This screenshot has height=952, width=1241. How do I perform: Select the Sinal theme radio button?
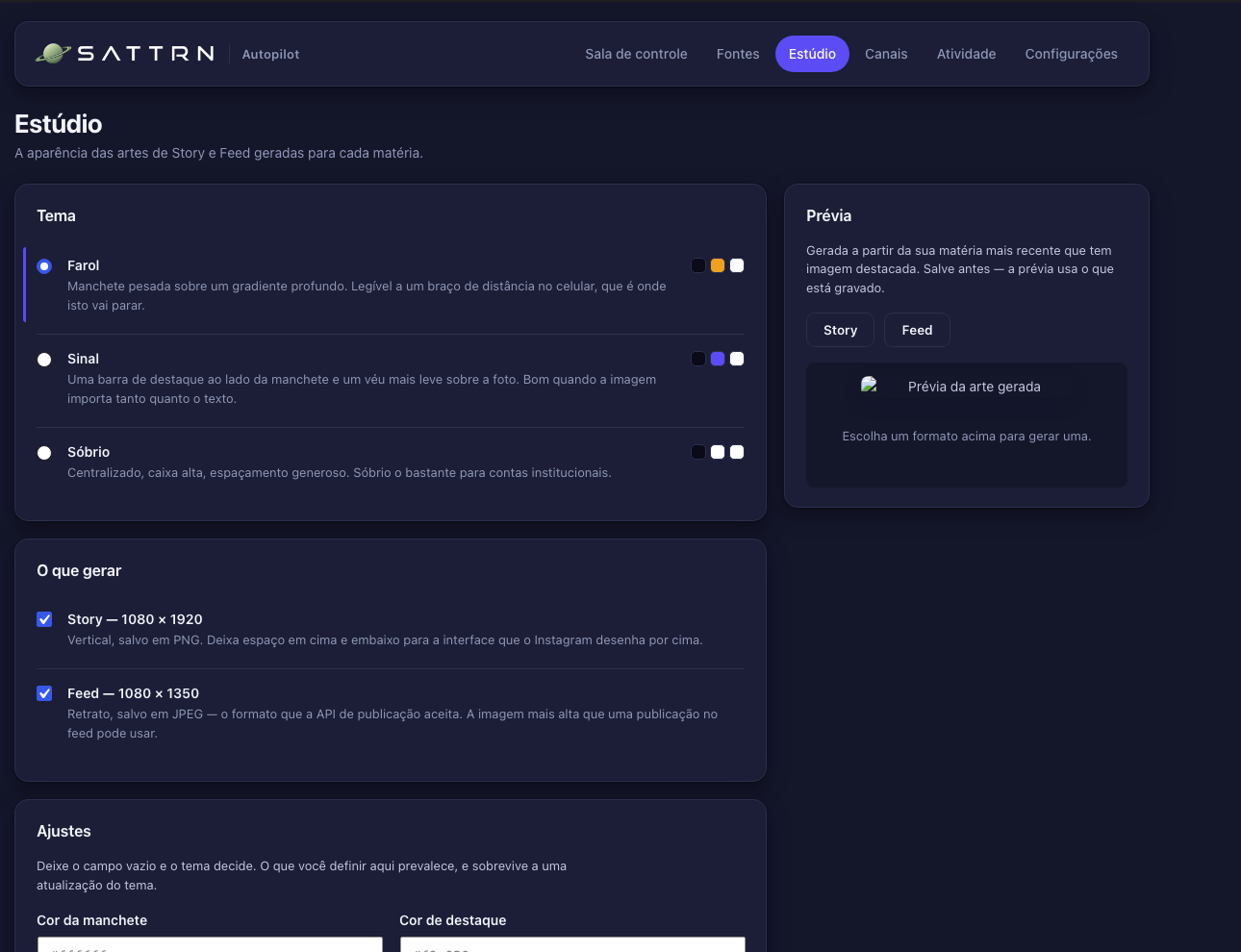click(x=44, y=360)
